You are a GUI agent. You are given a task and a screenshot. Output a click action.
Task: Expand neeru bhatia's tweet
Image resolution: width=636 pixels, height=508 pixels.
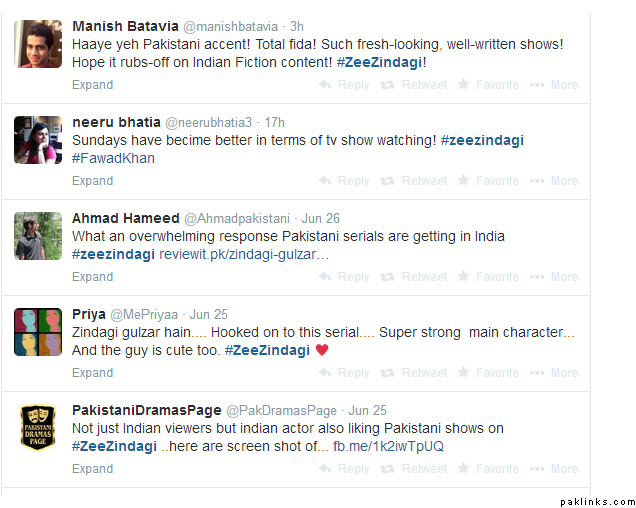pyautogui.click(x=92, y=181)
